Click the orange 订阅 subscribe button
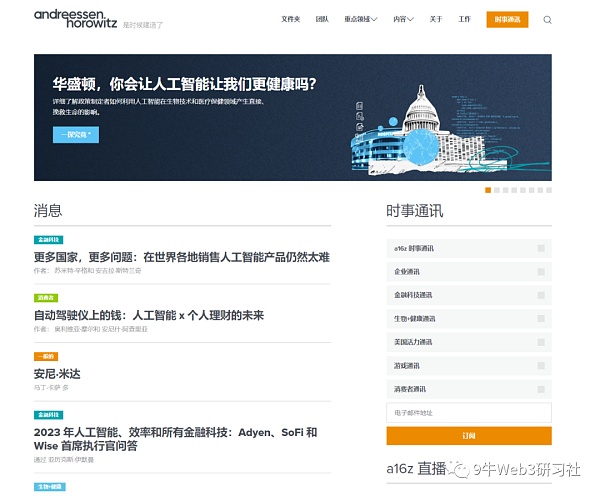Image resolution: width=600 pixels, height=496 pixels. click(468, 436)
